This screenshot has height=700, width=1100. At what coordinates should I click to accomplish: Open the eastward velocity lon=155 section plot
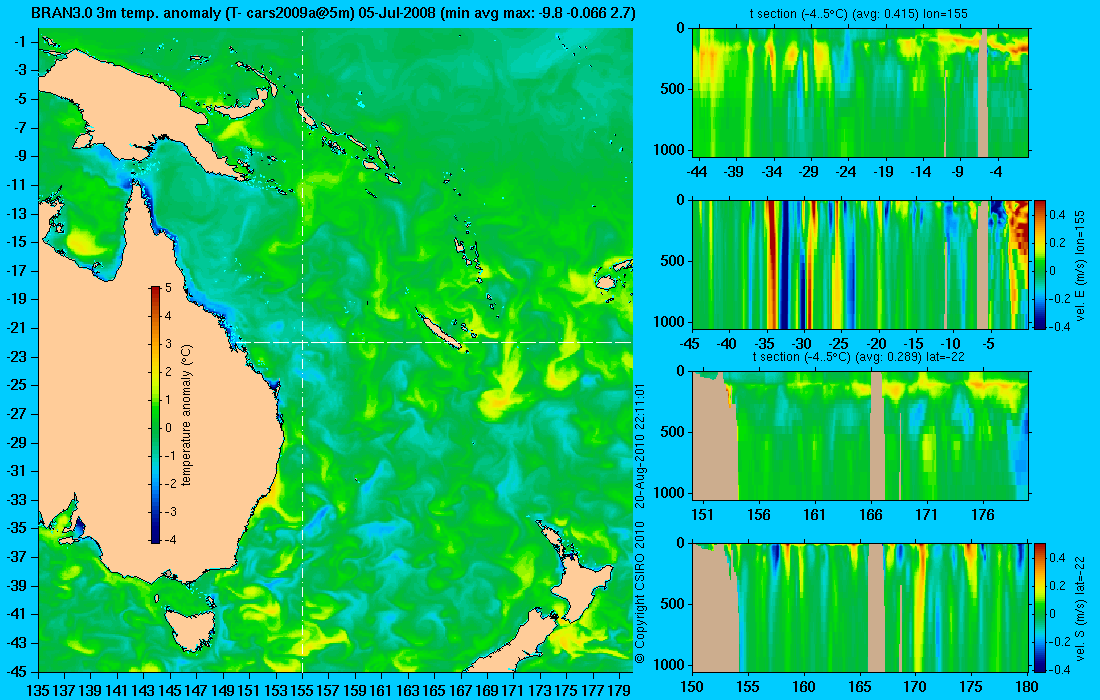tap(861, 264)
